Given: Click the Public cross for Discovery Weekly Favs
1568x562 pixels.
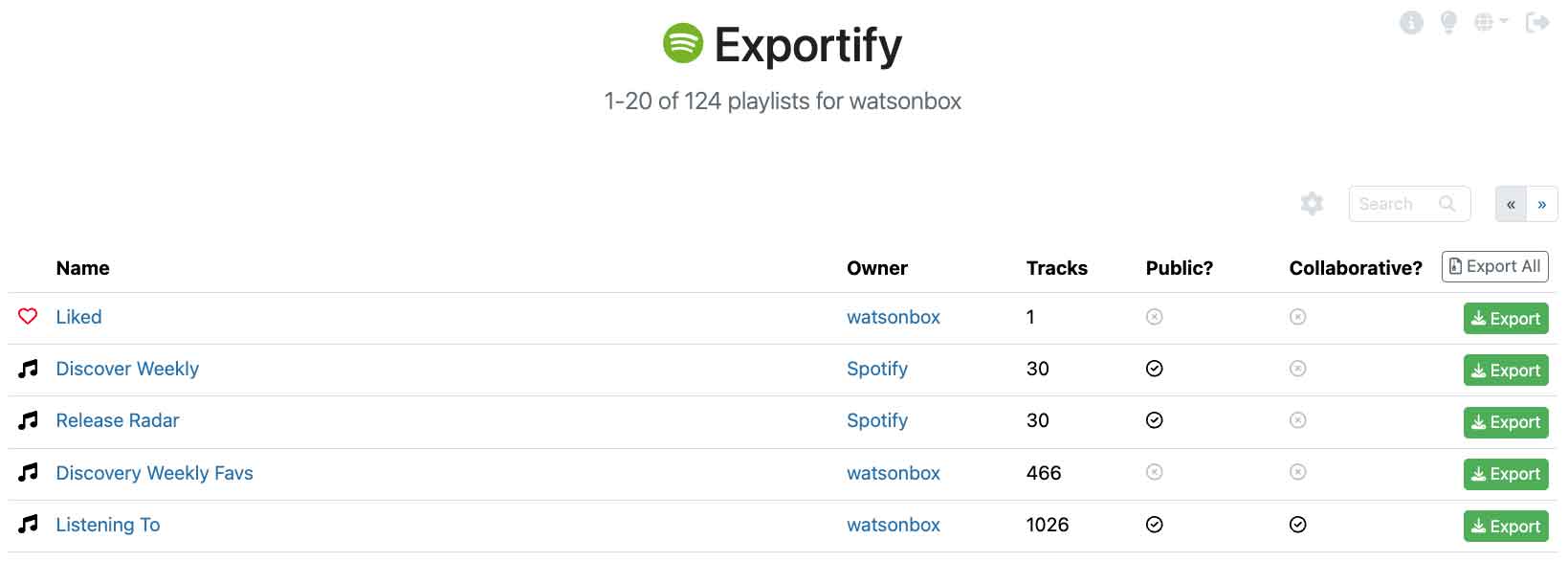Looking at the screenshot, I should point(1154,472).
